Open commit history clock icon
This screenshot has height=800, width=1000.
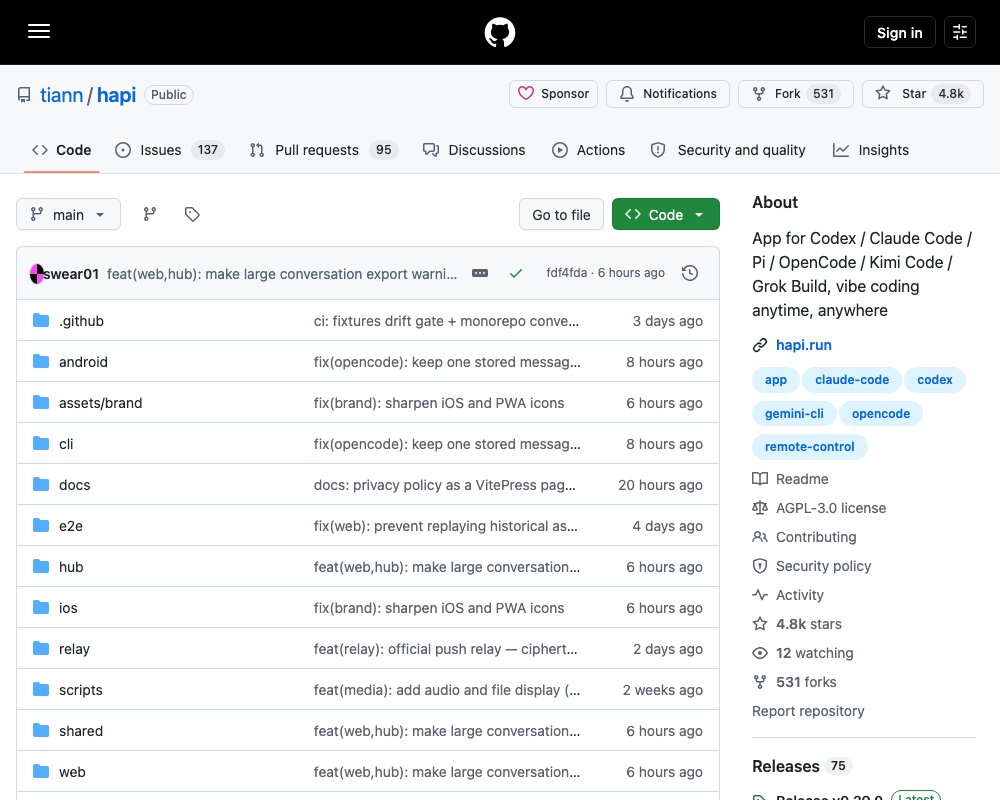pyautogui.click(x=689, y=274)
